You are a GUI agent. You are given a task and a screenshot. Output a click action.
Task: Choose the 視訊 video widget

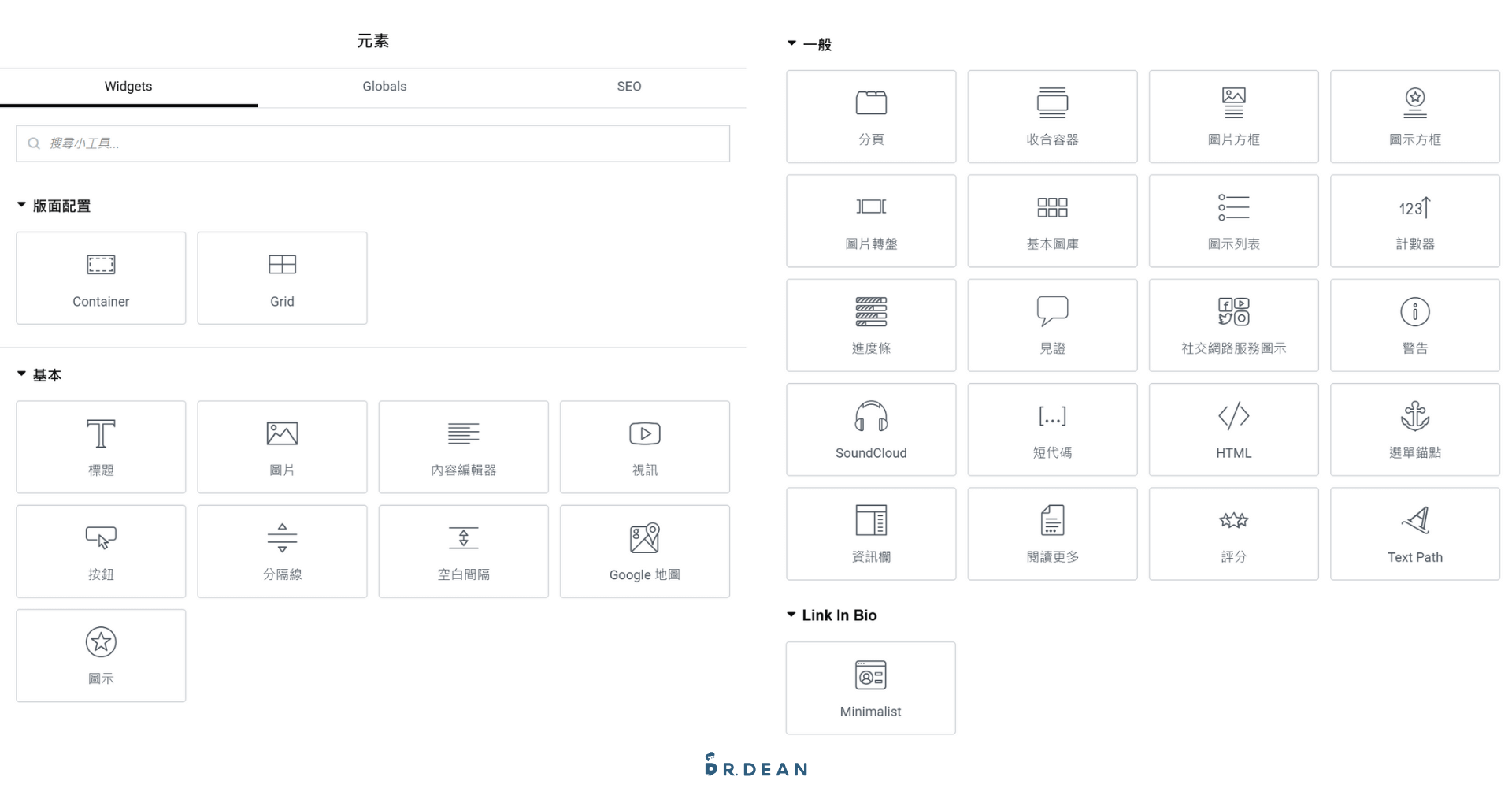[644, 446]
